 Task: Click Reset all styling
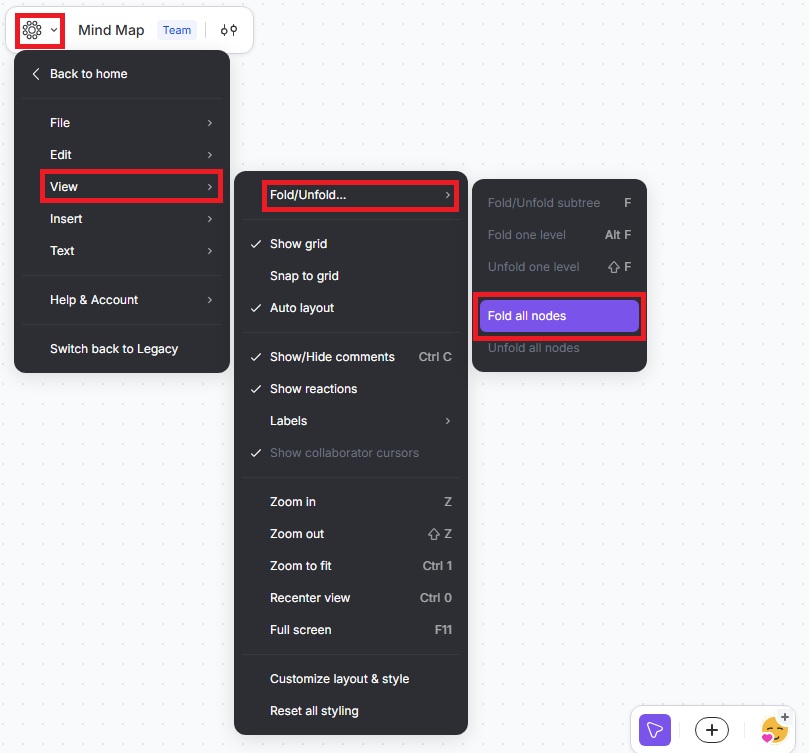click(x=314, y=711)
